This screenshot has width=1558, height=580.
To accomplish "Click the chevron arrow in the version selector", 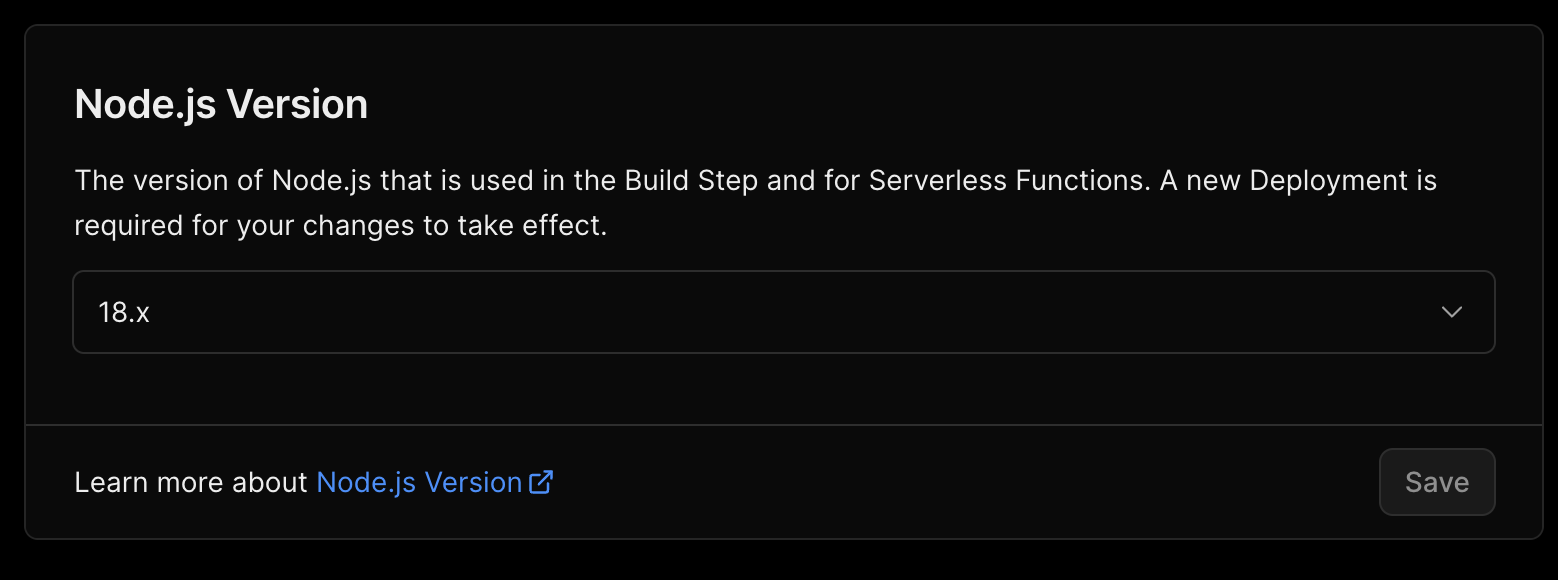I will click(x=1452, y=312).
